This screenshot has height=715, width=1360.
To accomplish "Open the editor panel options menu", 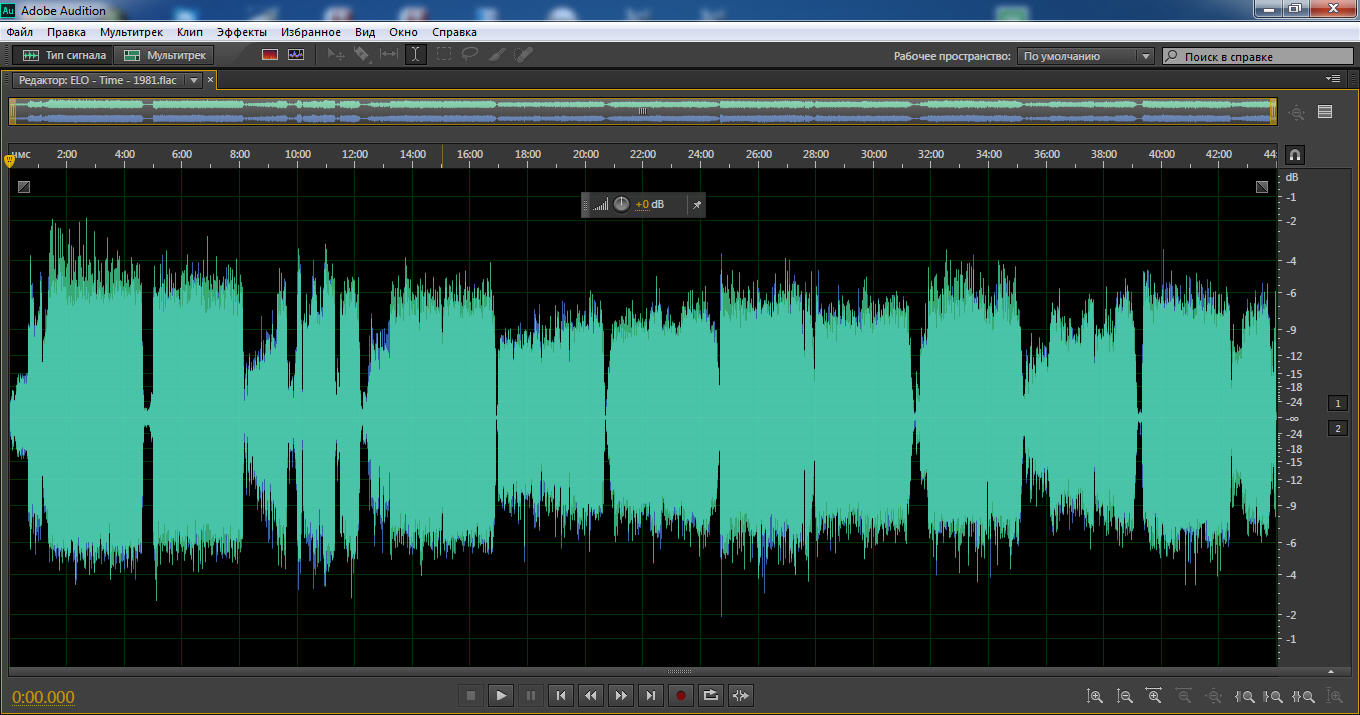I will (x=1332, y=78).
